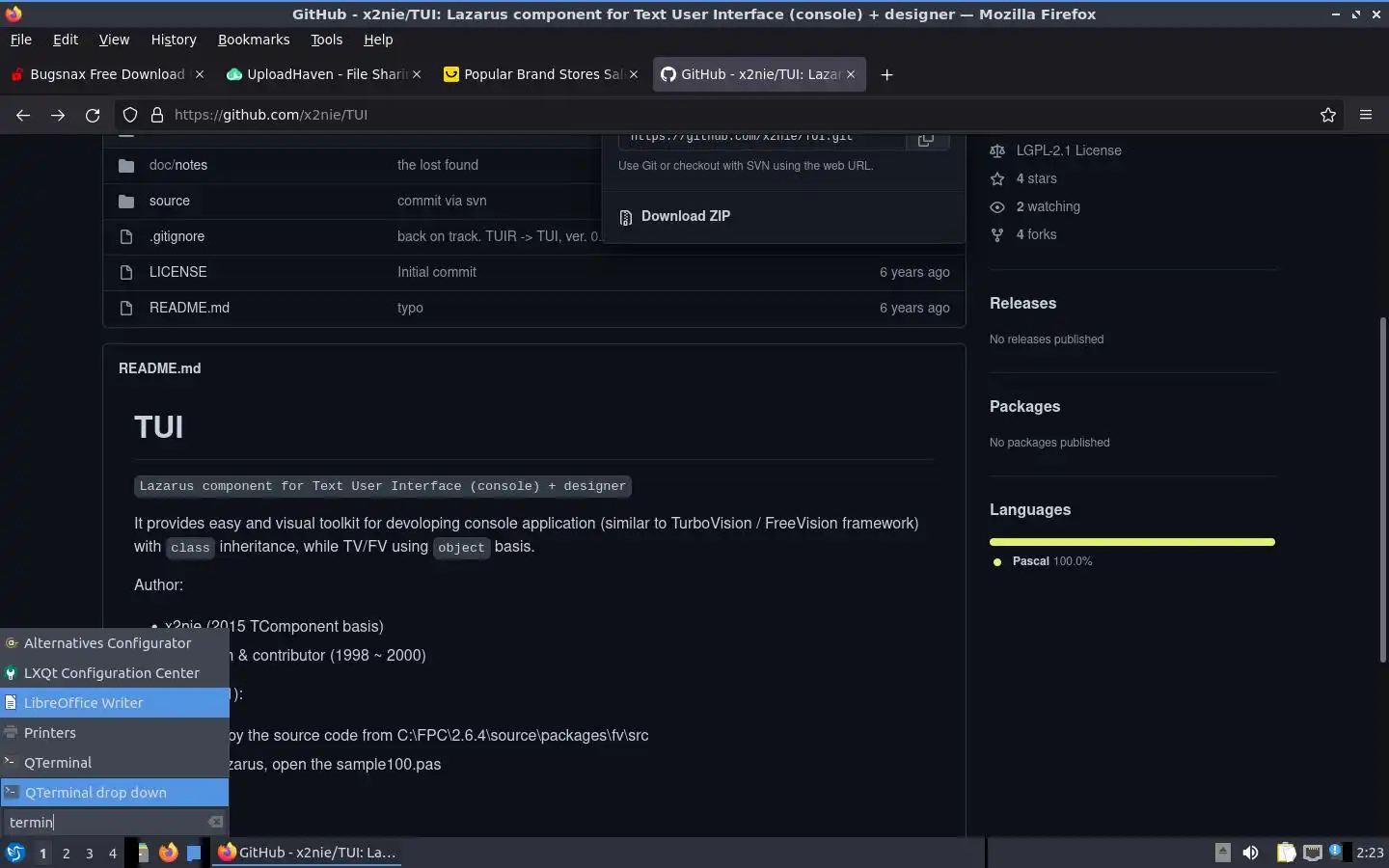
Task: Open the LXQt application menu button
Action: click(15, 853)
